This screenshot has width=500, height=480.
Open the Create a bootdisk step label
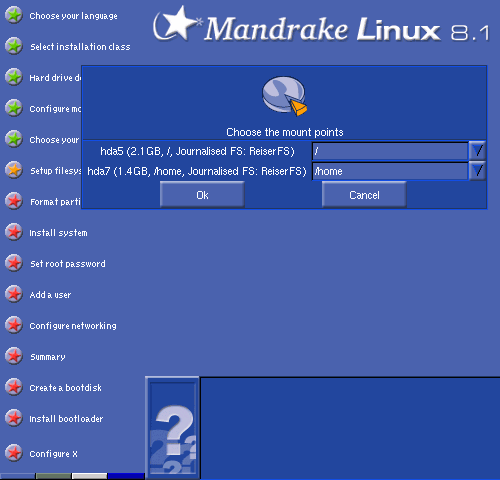click(x=66, y=388)
